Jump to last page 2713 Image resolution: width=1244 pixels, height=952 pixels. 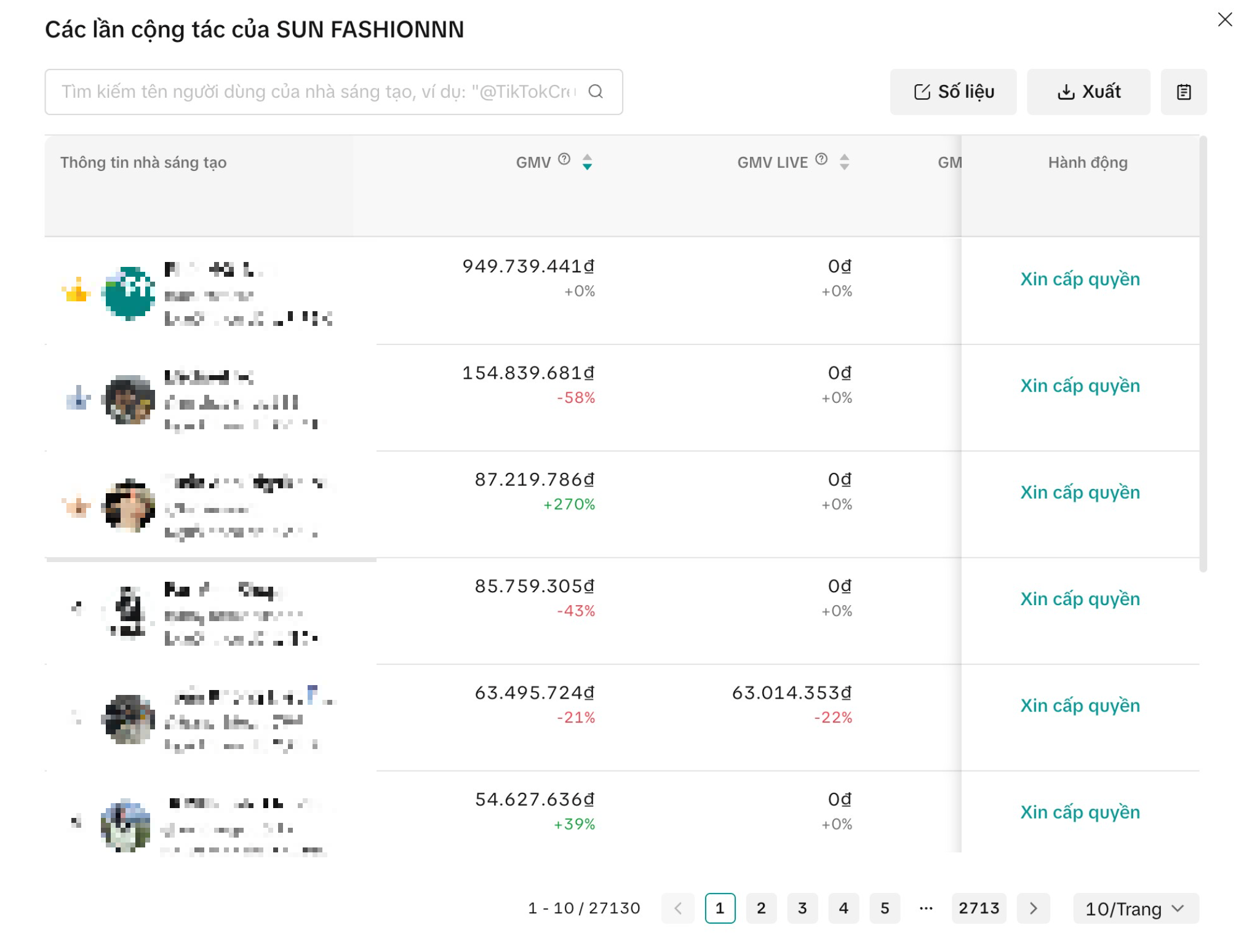tap(978, 908)
